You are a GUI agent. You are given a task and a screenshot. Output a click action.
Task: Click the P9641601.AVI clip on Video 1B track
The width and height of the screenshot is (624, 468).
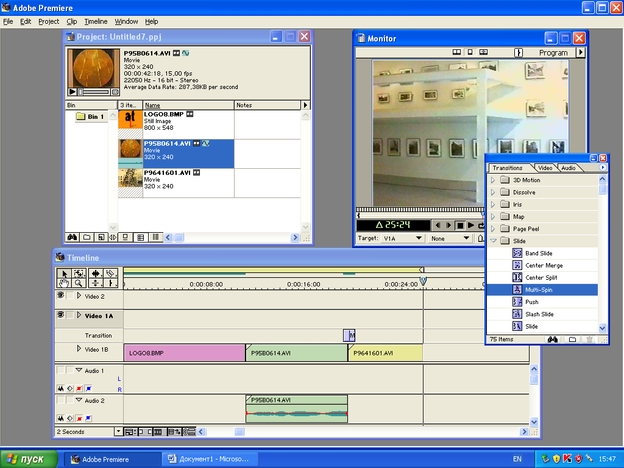pos(385,353)
